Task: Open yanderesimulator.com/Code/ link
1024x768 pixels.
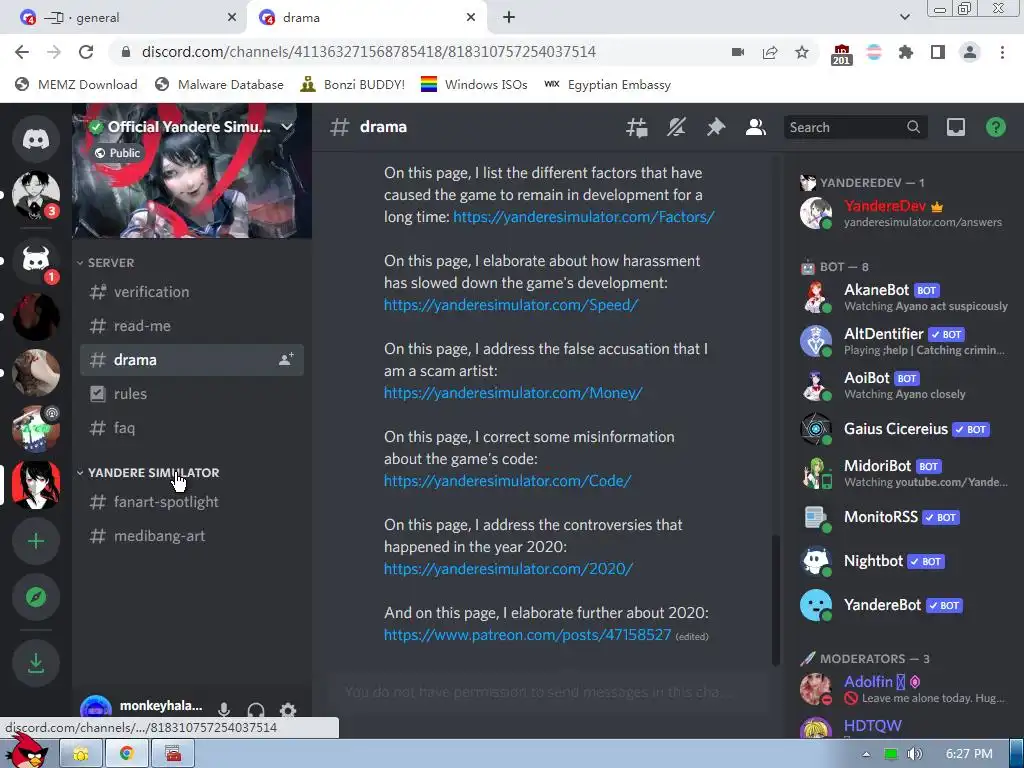Action: pos(507,481)
